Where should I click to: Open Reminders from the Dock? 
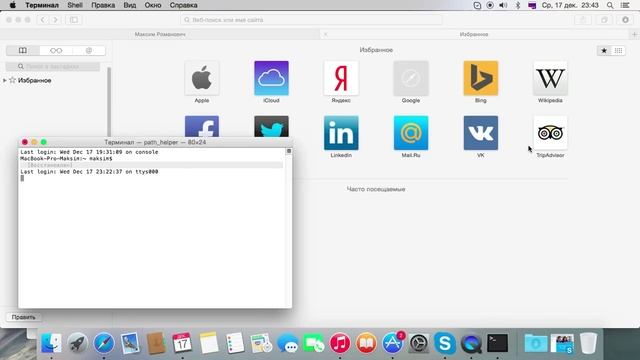point(235,343)
